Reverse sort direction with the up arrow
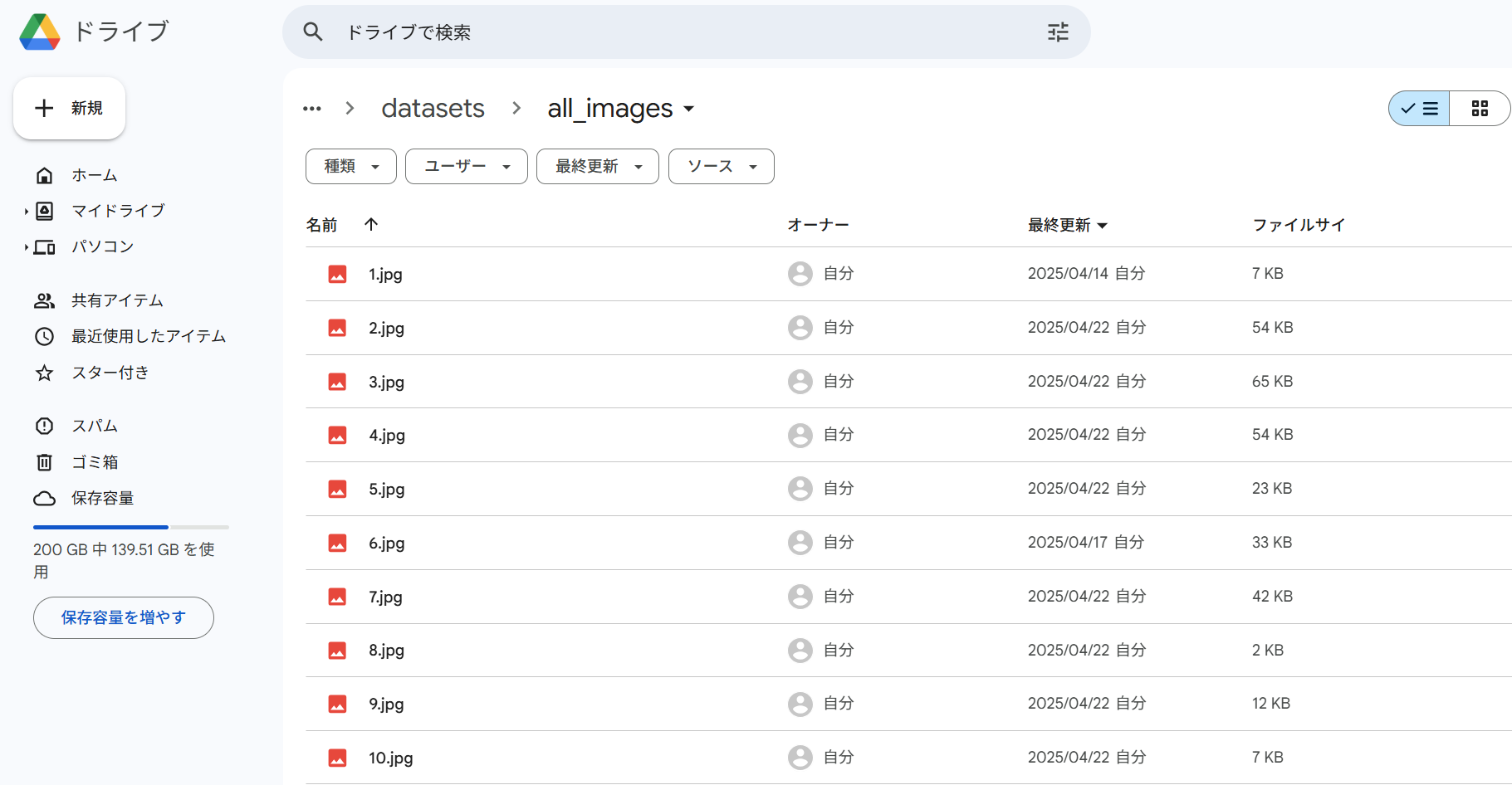This screenshot has height=785, width=1512. pyautogui.click(x=371, y=224)
